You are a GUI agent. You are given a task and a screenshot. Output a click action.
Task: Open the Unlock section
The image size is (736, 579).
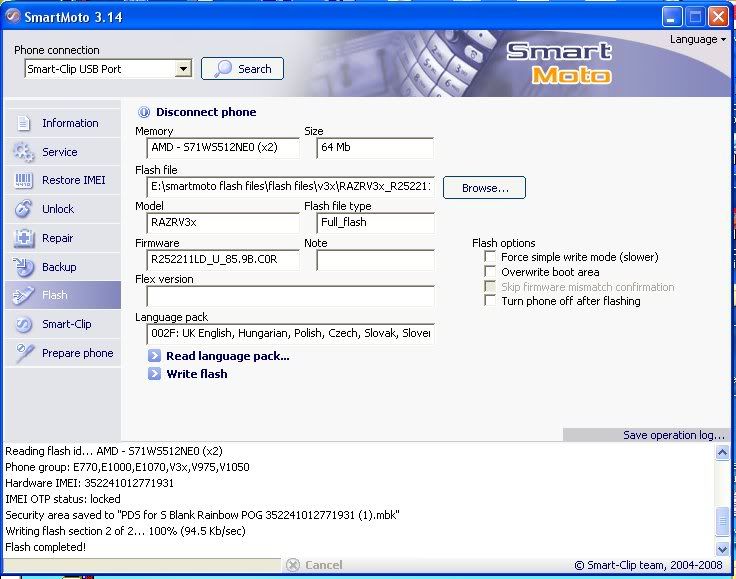coord(63,209)
